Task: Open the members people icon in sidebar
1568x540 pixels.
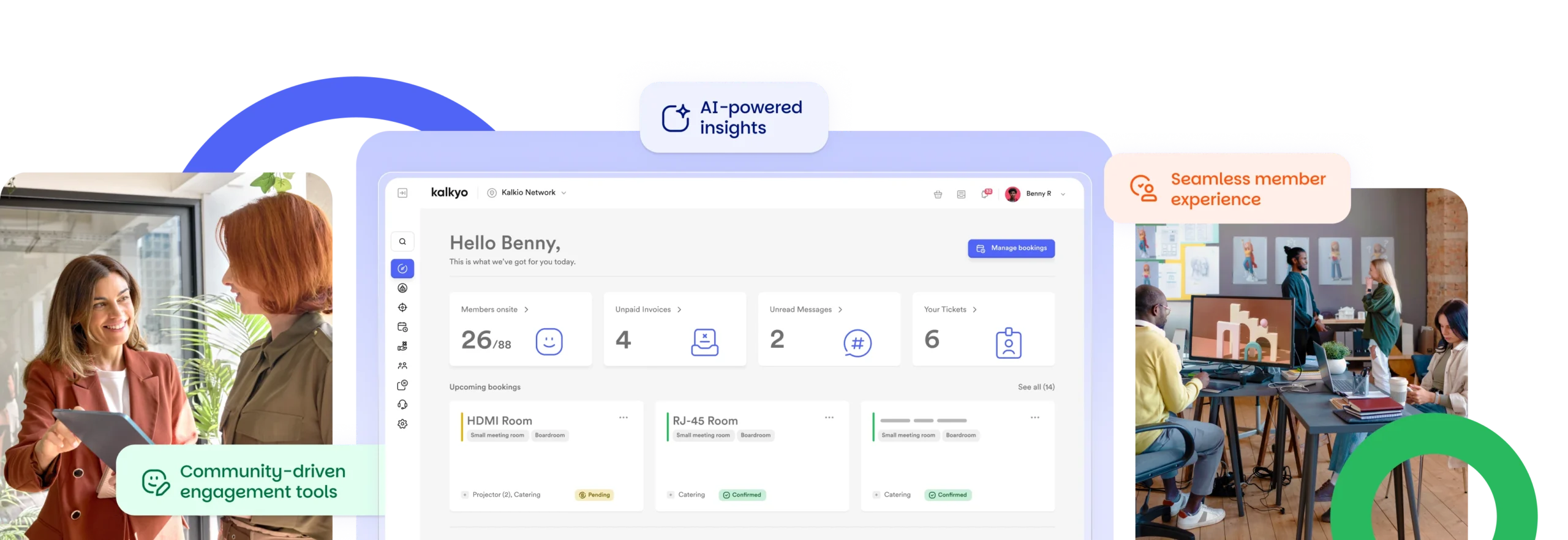Action: coord(402,366)
